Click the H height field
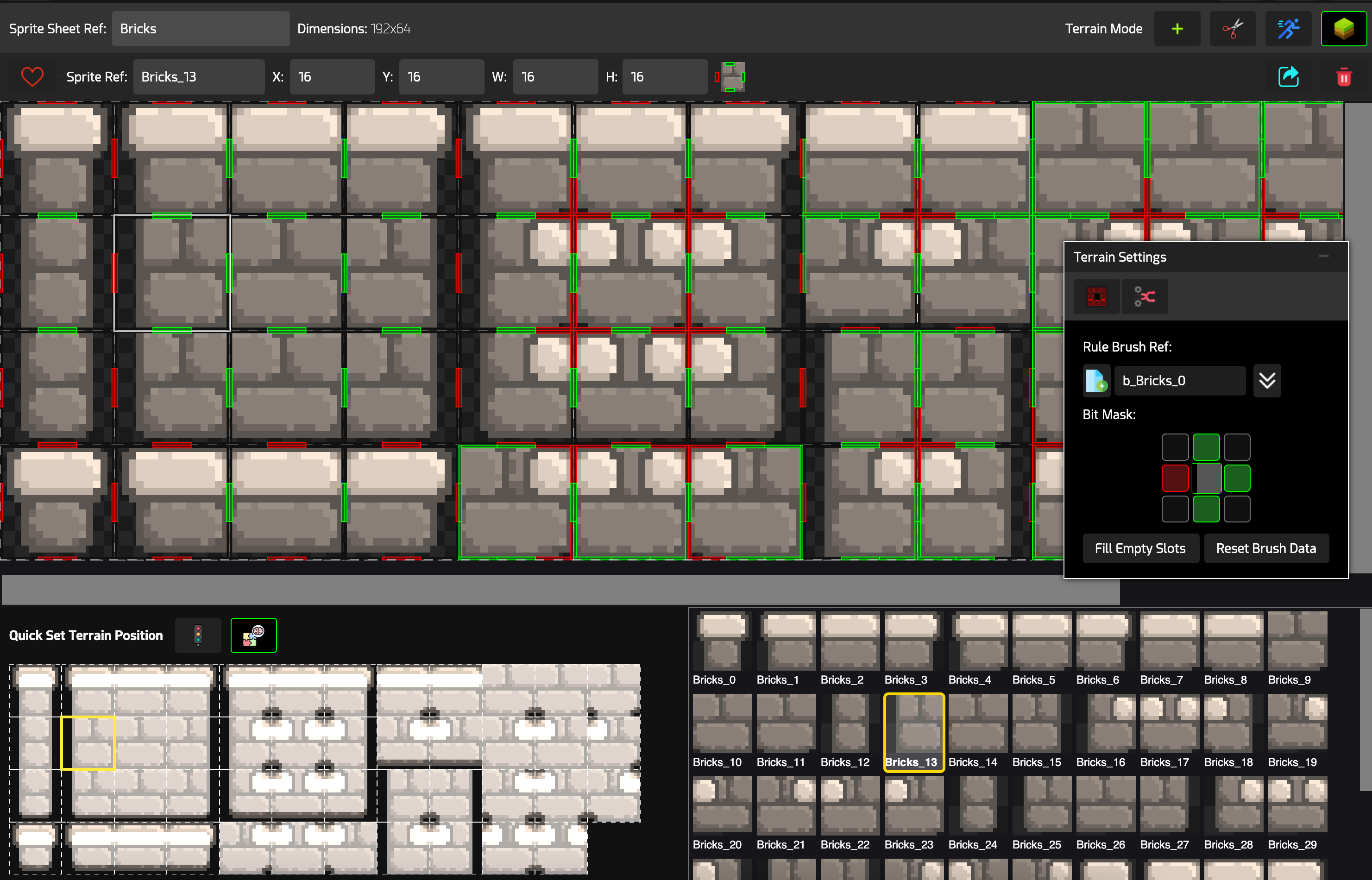The image size is (1372, 880). (665, 76)
